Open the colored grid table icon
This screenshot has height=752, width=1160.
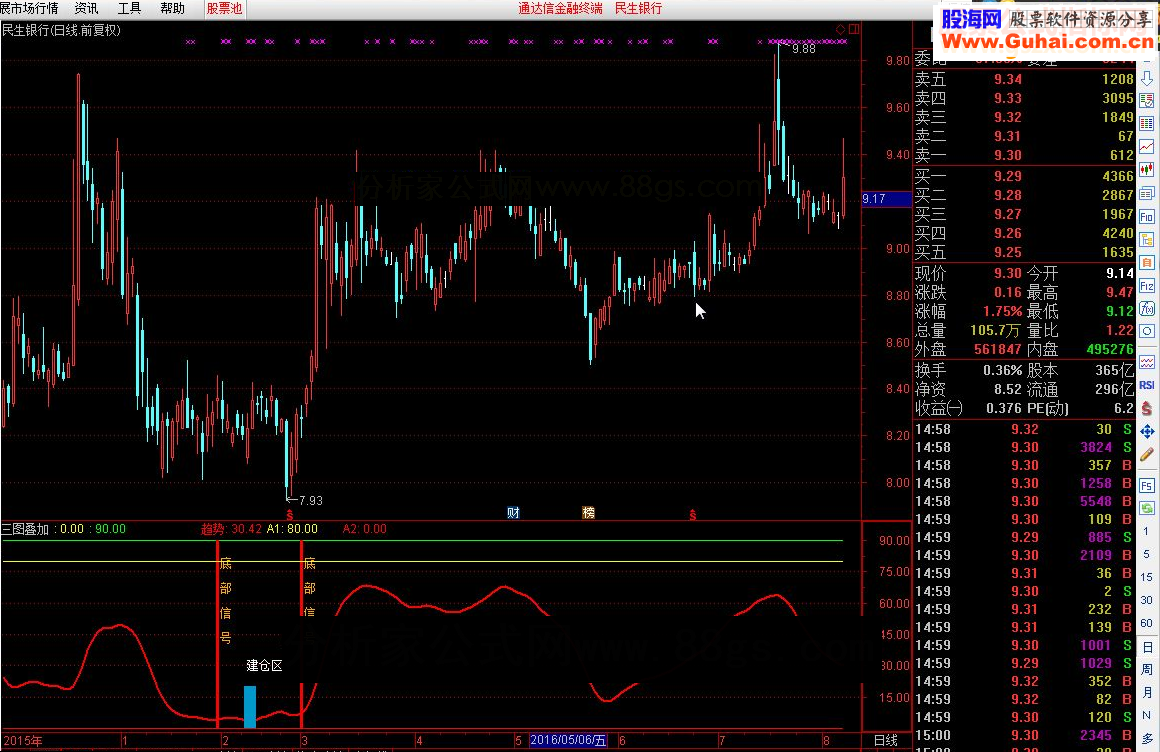1147,124
